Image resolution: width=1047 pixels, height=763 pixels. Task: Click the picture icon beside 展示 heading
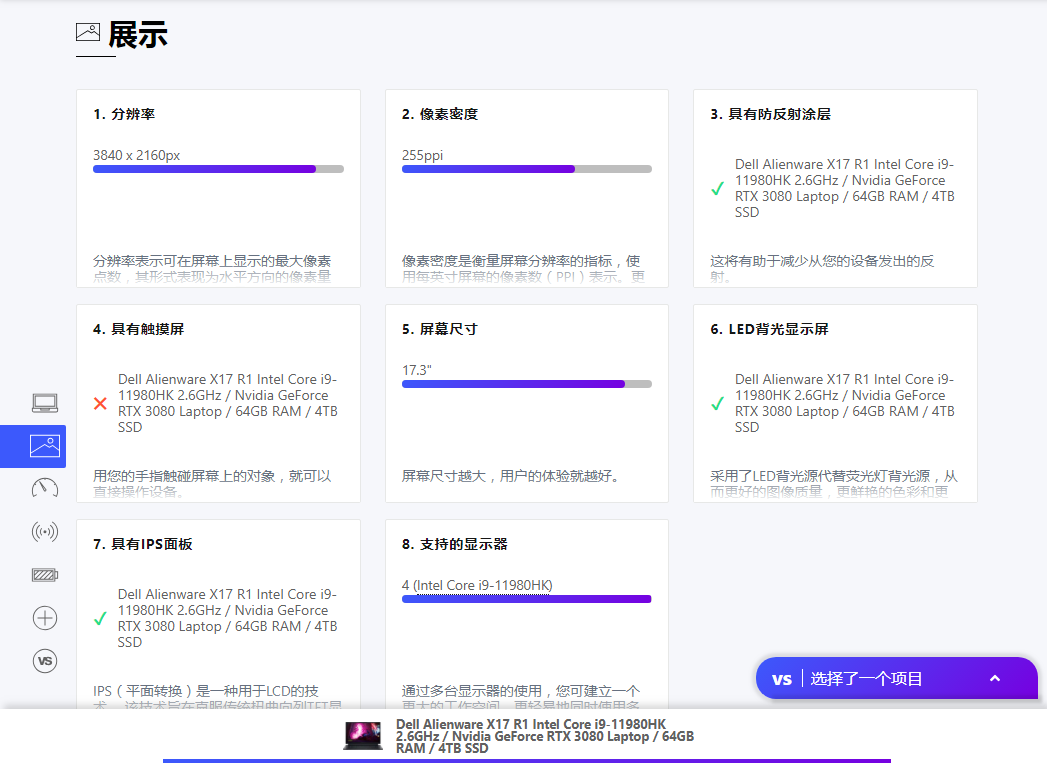[x=87, y=31]
